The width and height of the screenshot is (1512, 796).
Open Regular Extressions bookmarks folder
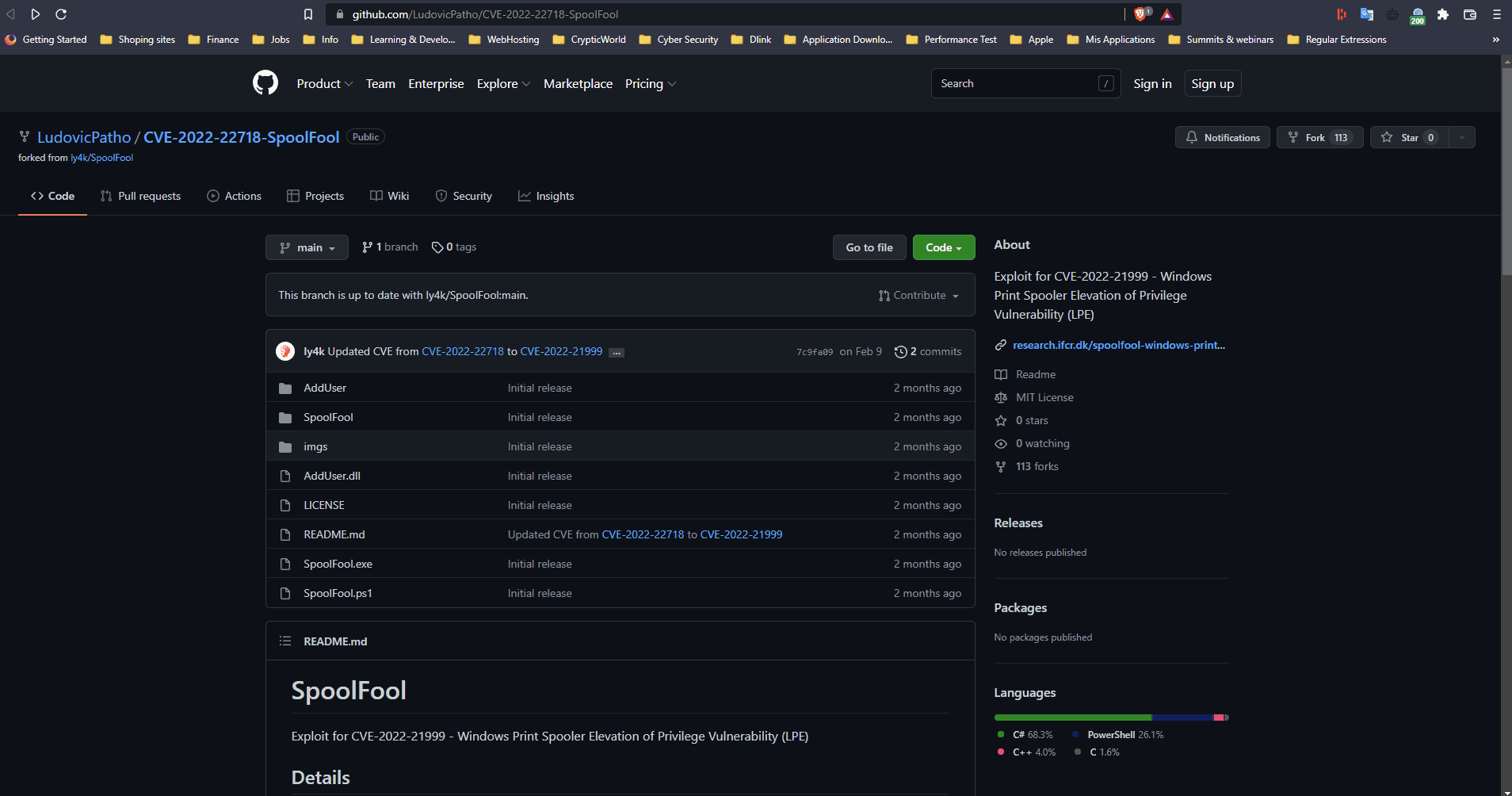1337,40
